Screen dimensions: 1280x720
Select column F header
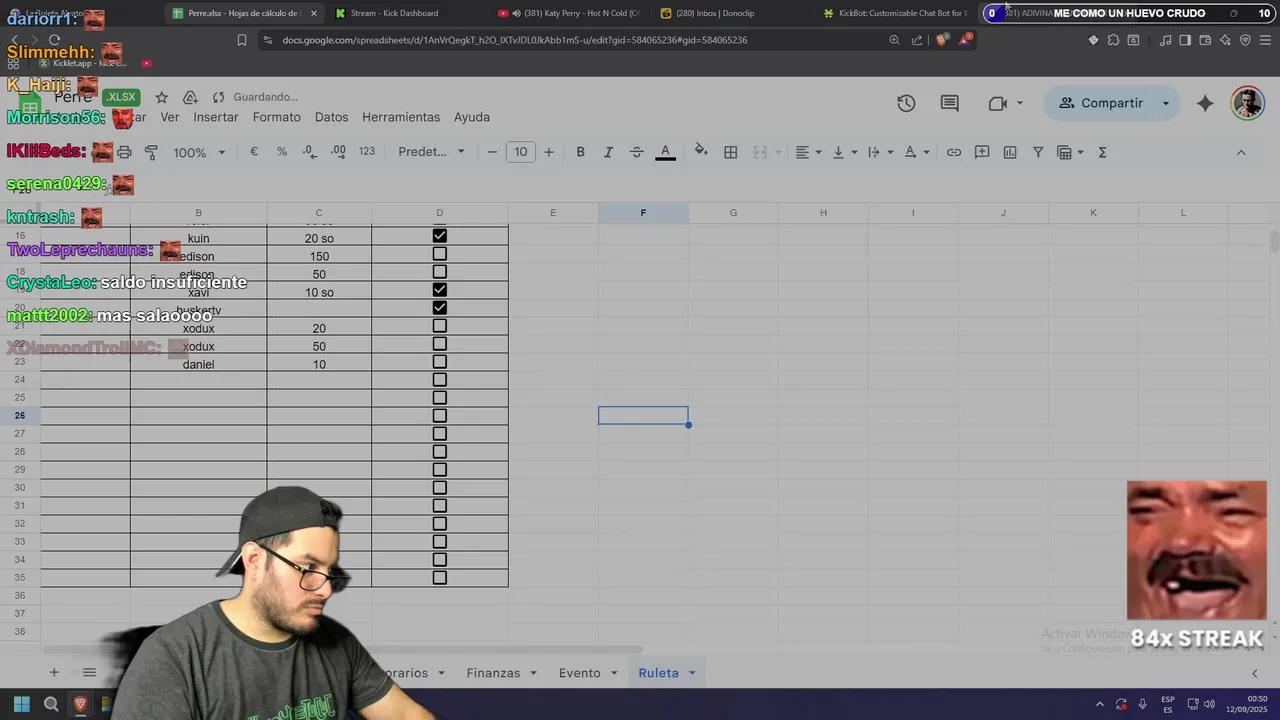(x=643, y=212)
